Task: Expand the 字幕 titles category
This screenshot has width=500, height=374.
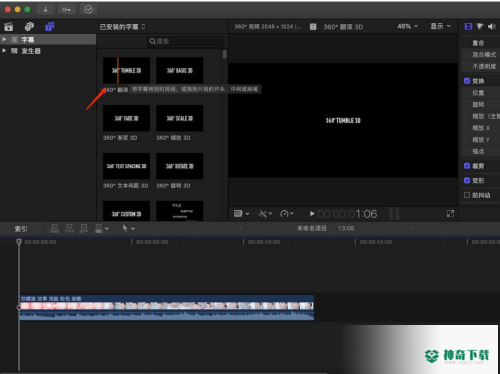Action: click(x=4, y=39)
